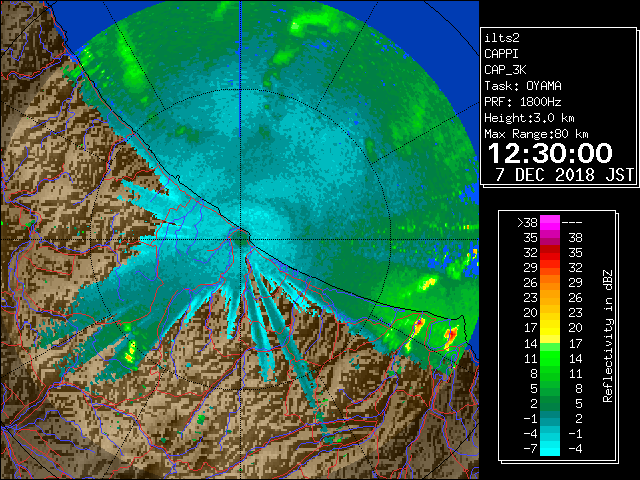Click the 'Height:3.0 km' line
Image resolution: width=640 pixels, height=480 pixels.
529,118
